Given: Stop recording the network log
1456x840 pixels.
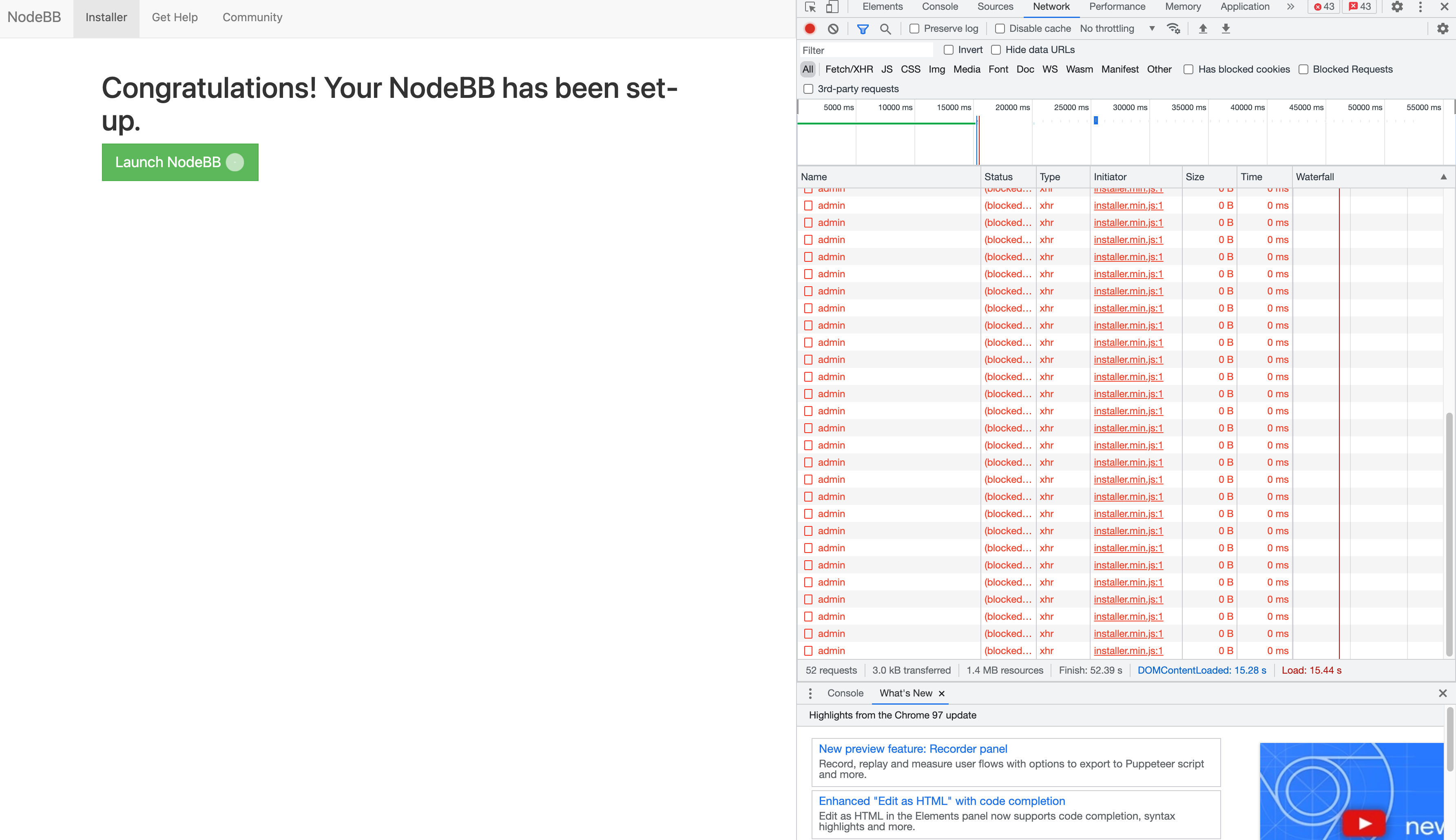Looking at the screenshot, I should [x=810, y=28].
